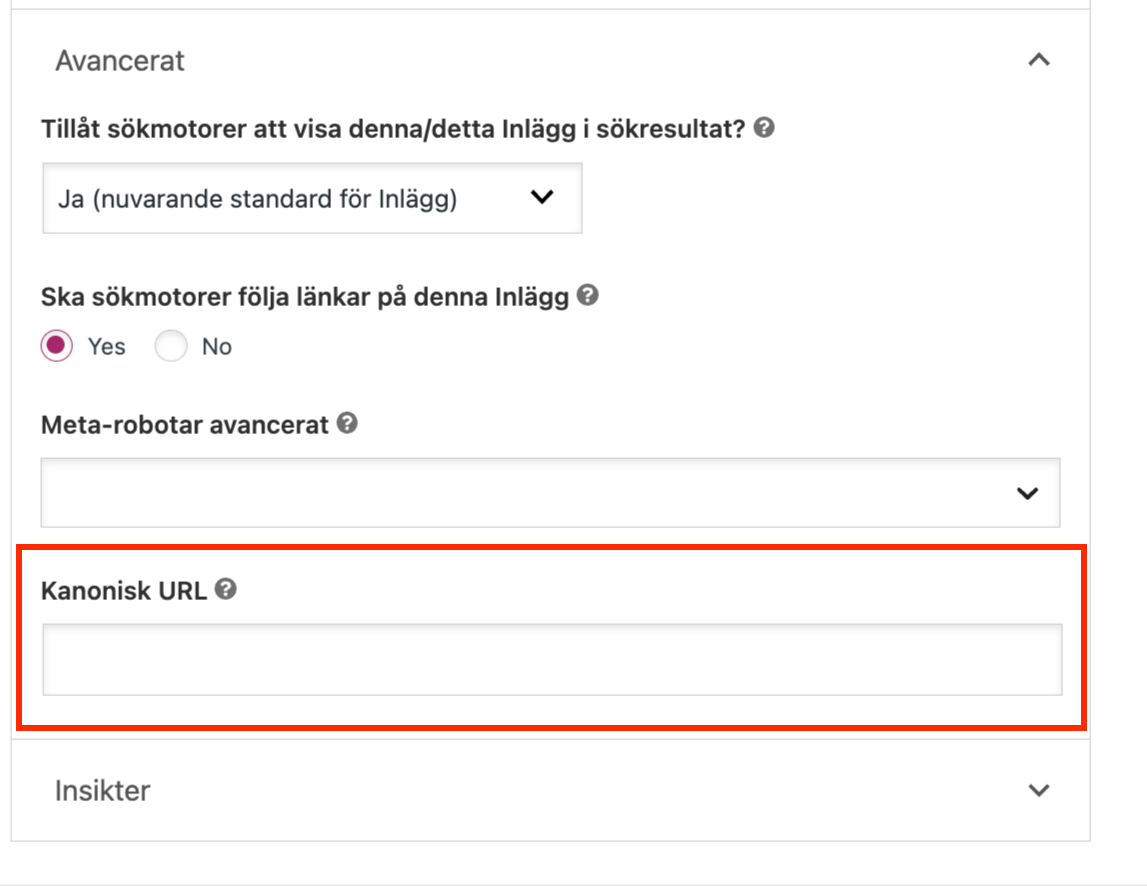This screenshot has width=1147, height=890.
Task: Select the Yes radio button
Action: (56, 346)
